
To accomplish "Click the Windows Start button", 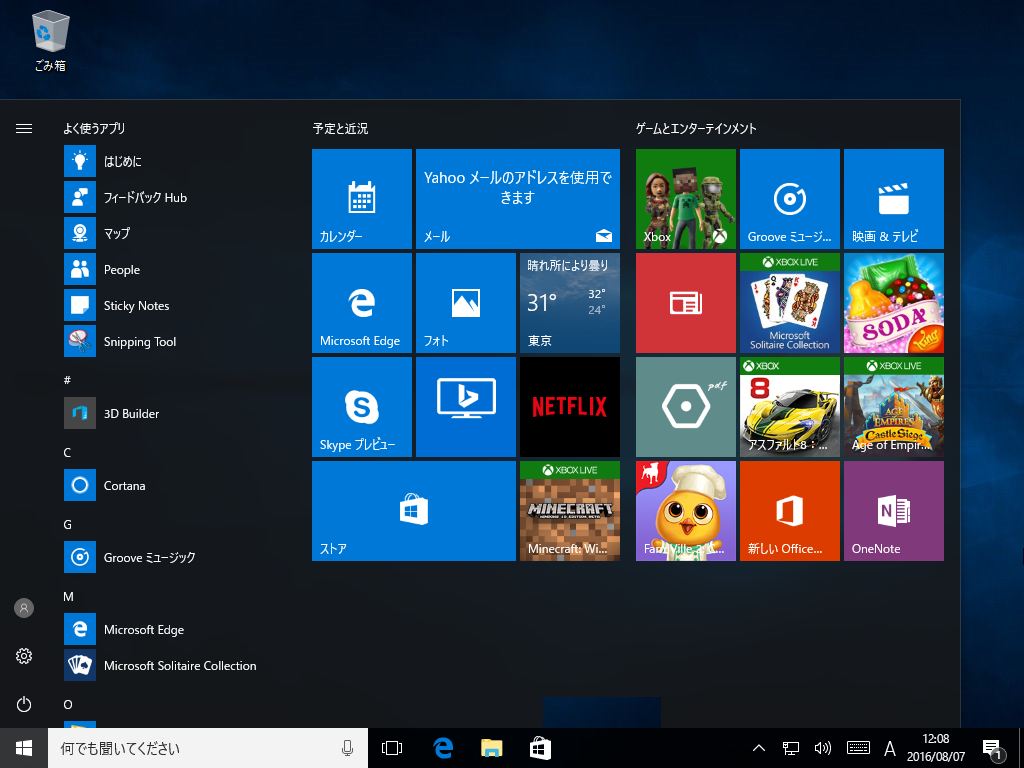I will click(24, 748).
